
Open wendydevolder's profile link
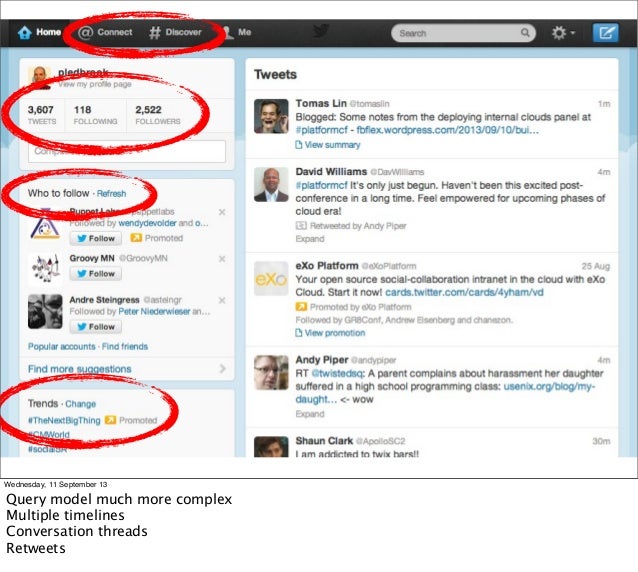[x=147, y=223]
